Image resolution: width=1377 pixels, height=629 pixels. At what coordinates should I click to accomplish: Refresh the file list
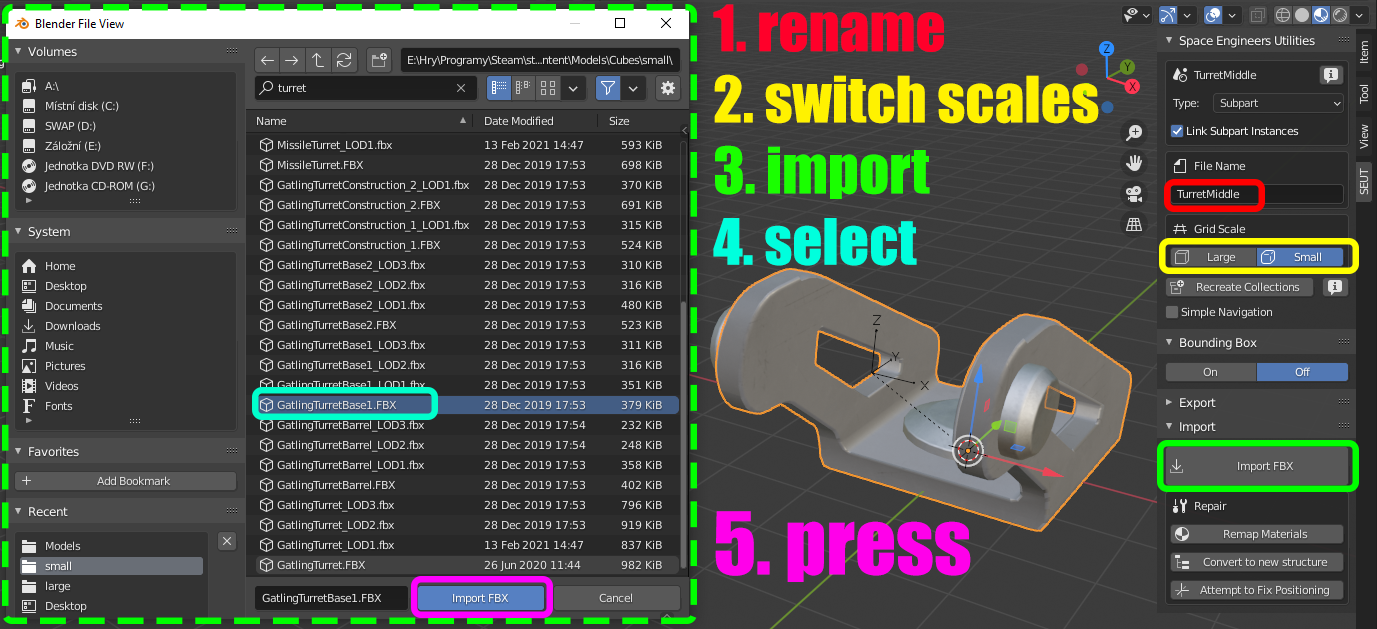click(x=344, y=60)
